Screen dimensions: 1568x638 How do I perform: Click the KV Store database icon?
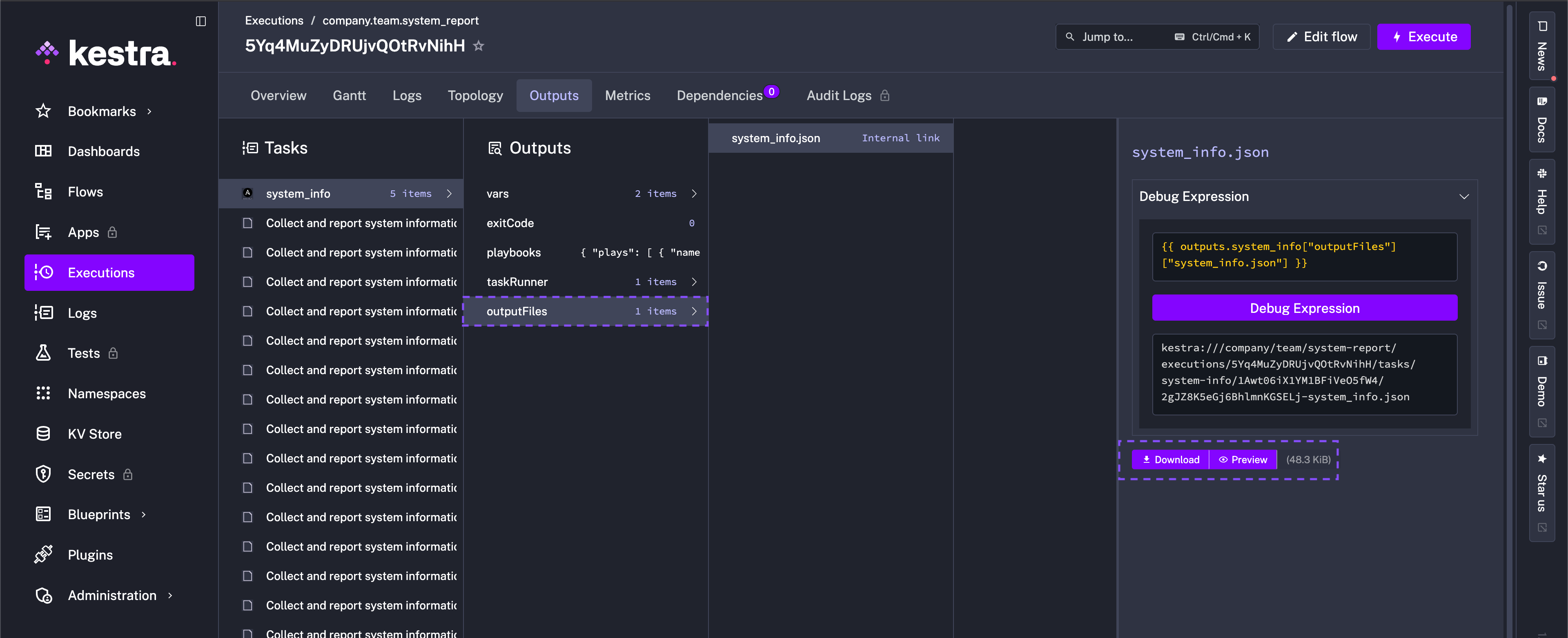43,433
